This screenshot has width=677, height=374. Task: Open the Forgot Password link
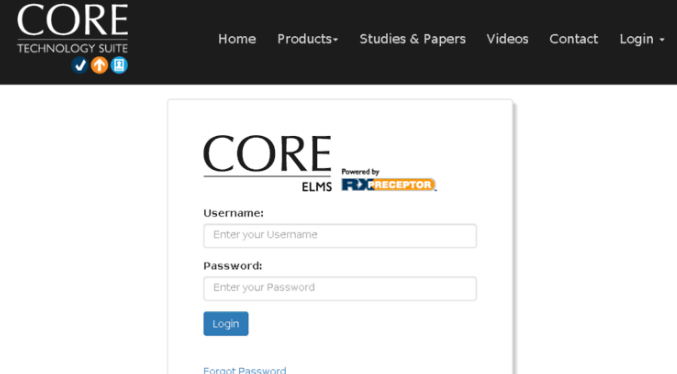tap(244, 370)
